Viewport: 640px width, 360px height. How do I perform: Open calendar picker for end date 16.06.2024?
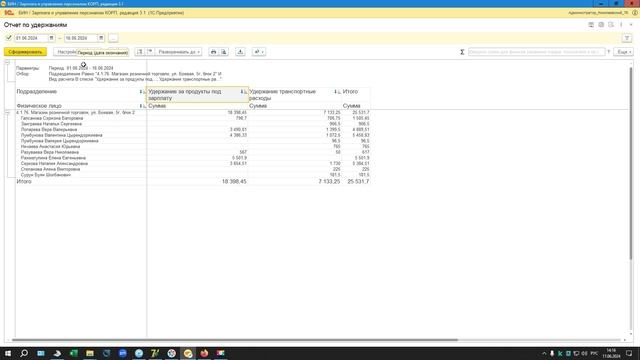coord(101,38)
